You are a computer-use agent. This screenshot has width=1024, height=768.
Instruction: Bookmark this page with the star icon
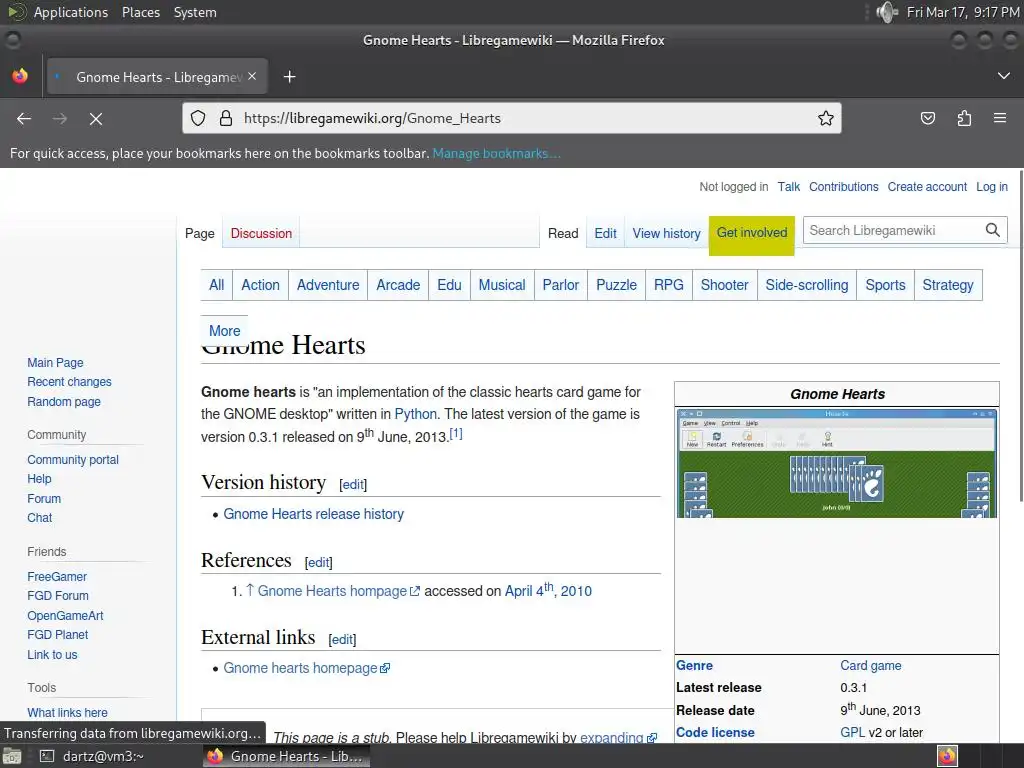pos(825,118)
